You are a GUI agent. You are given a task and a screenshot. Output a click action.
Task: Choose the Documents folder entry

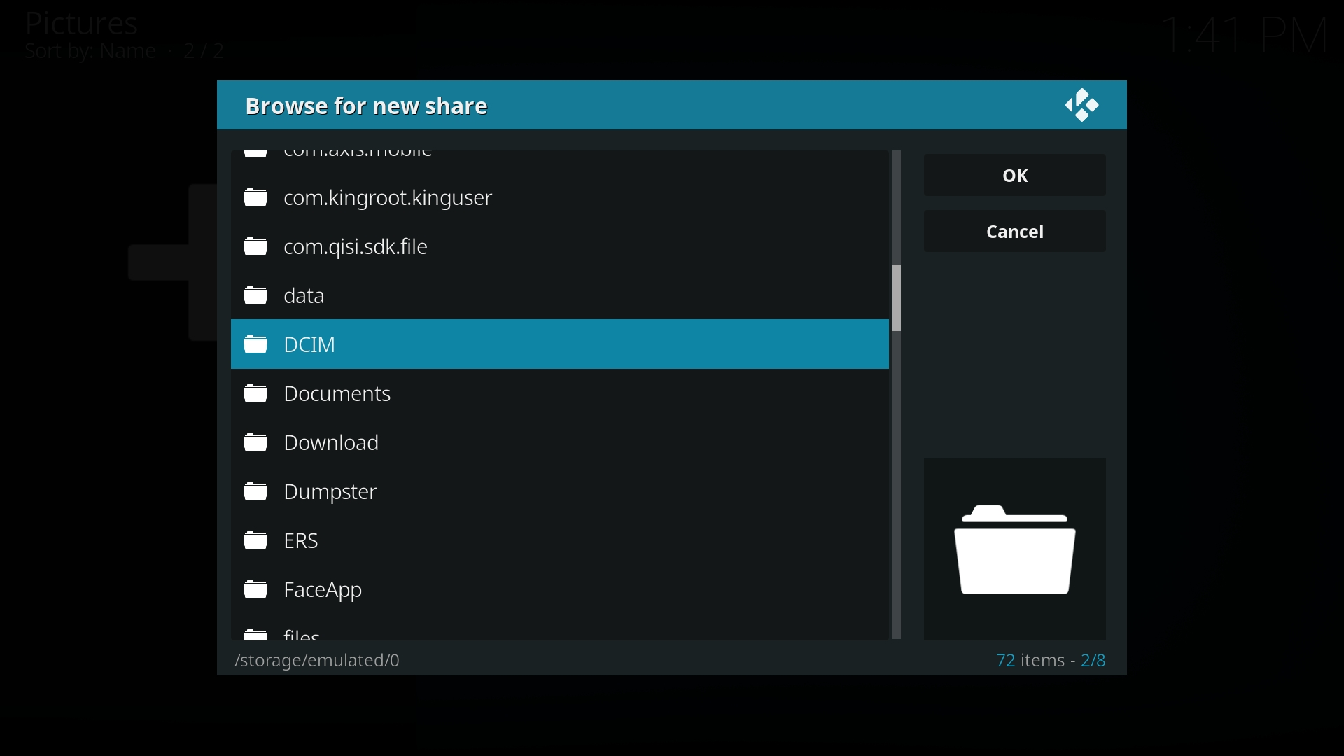point(560,393)
